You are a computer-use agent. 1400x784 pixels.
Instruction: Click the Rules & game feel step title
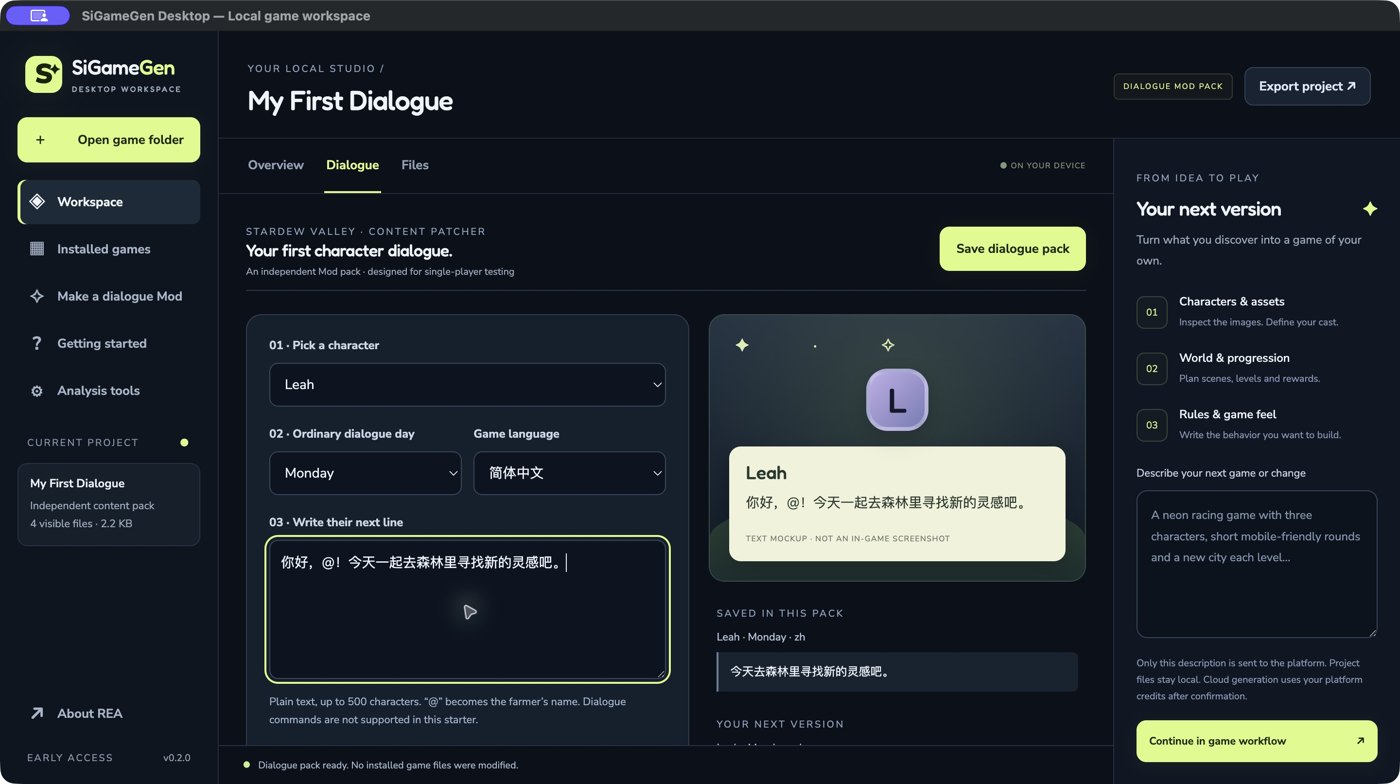(1227, 414)
